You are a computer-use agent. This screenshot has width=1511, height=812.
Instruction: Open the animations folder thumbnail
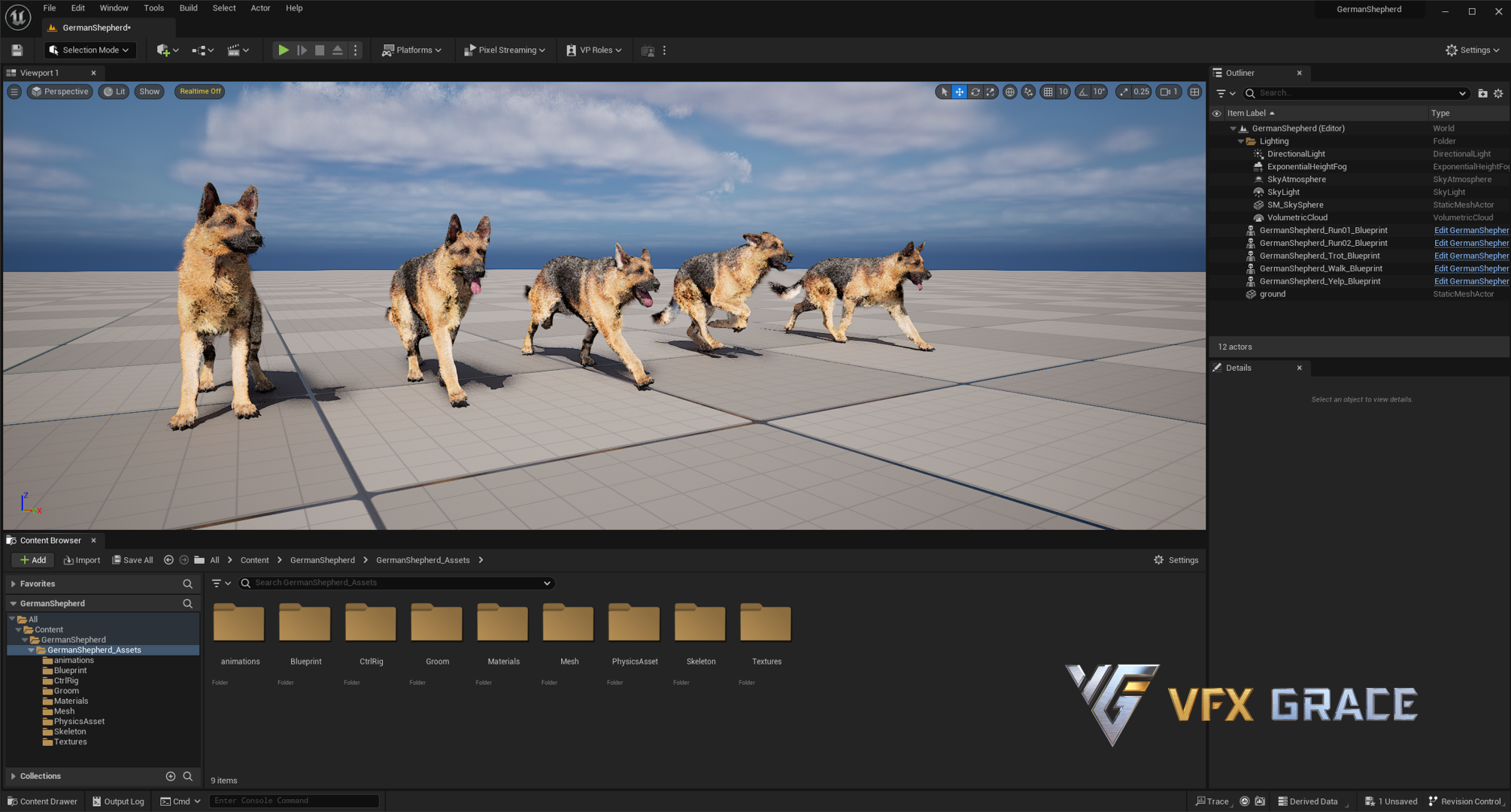239,623
